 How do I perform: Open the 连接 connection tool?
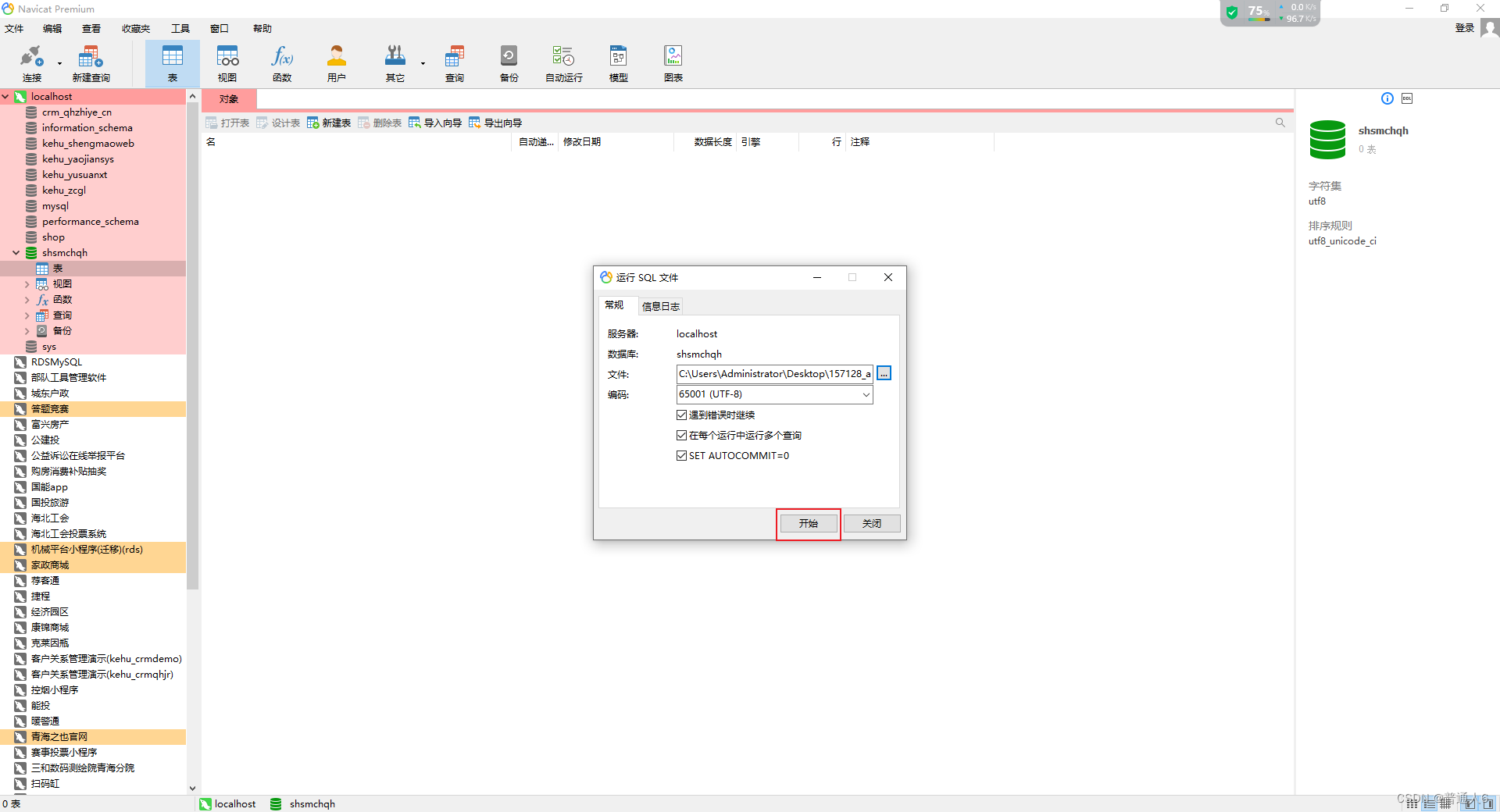(31, 63)
